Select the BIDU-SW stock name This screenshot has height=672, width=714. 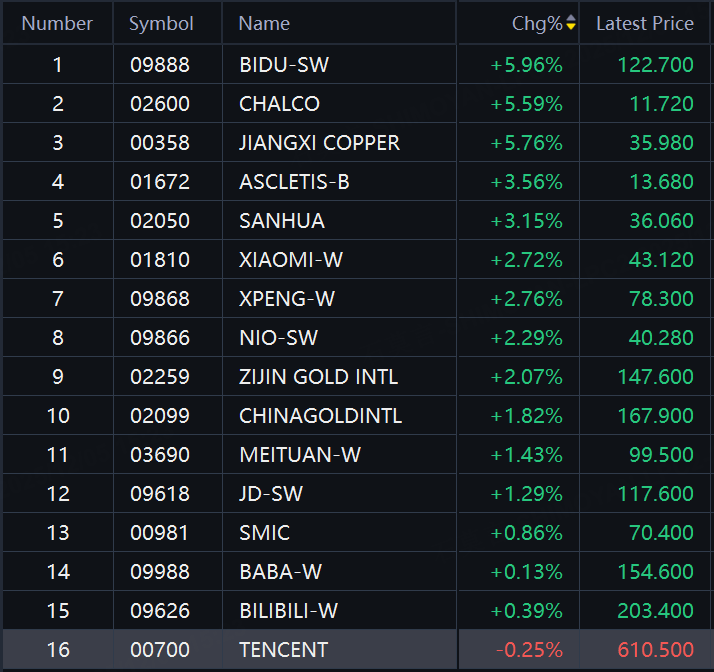pyautogui.click(x=284, y=65)
